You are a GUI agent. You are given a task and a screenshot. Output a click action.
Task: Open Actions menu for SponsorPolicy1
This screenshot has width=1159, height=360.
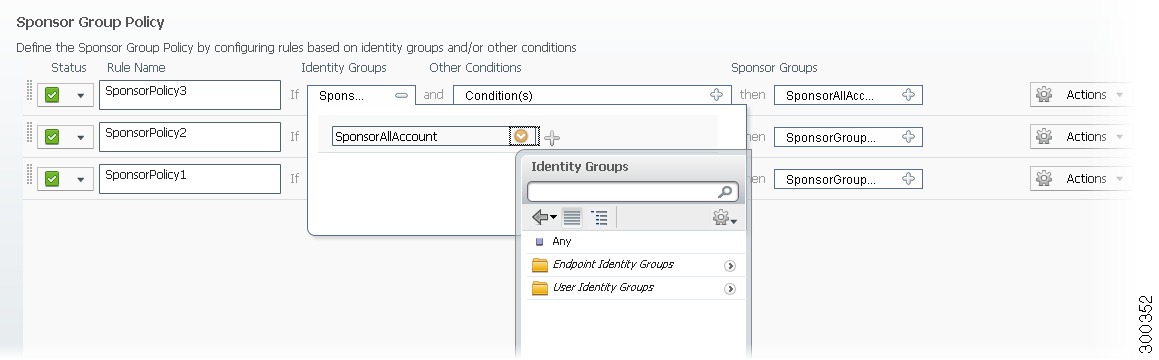click(1080, 179)
